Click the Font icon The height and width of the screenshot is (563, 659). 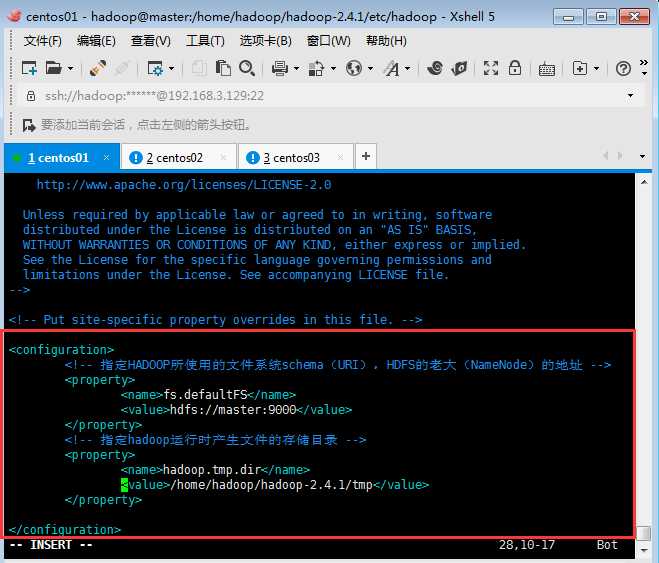[392, 68]
